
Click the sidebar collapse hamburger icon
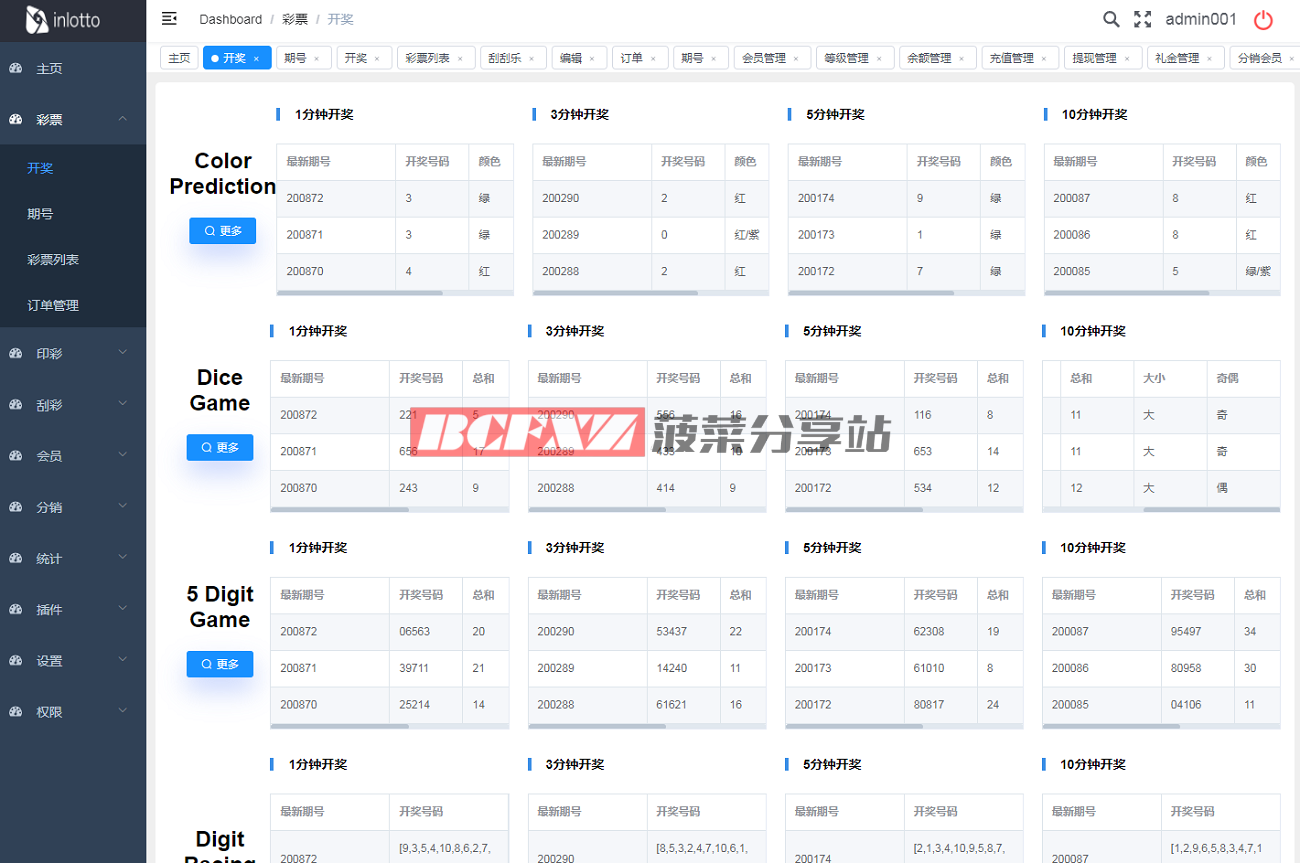[169, 19]
